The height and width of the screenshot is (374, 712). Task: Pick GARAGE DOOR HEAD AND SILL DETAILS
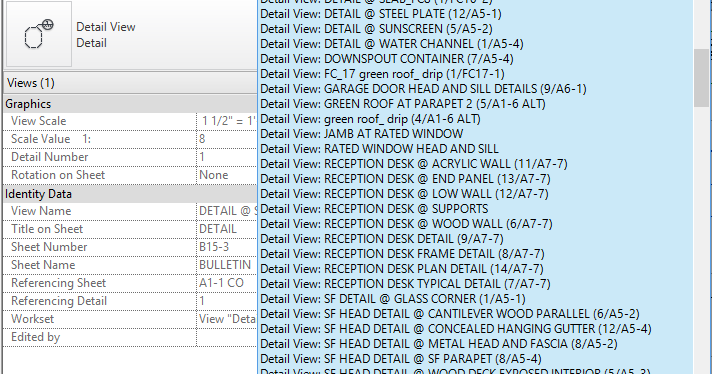[x=423, y=89]
